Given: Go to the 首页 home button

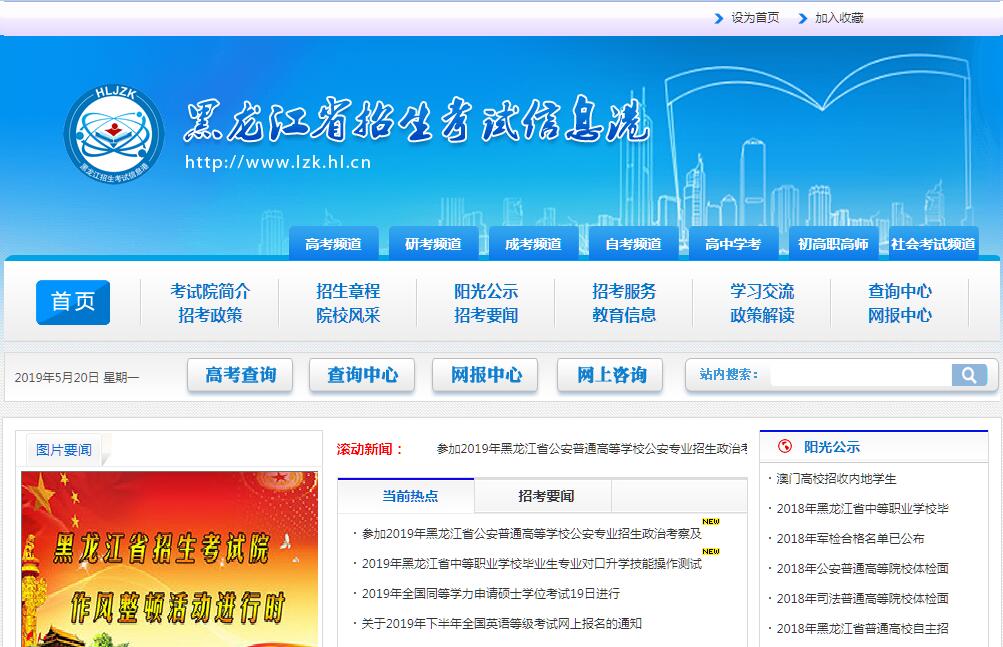Looking at the screenshot, I should tap(73, 302).
